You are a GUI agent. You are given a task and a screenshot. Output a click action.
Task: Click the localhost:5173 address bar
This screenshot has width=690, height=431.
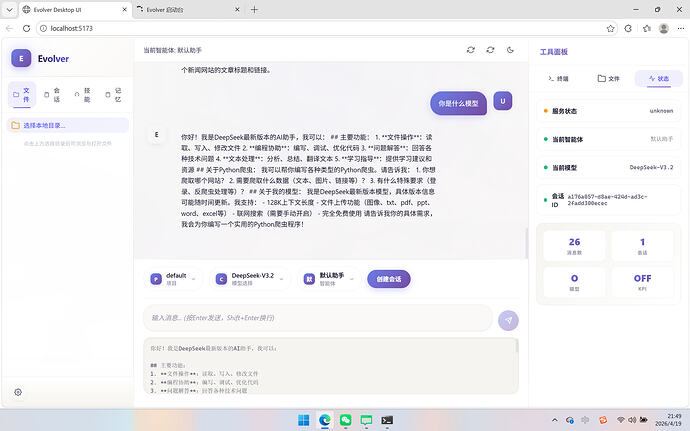pyautogui.click(x=327, y=28)
